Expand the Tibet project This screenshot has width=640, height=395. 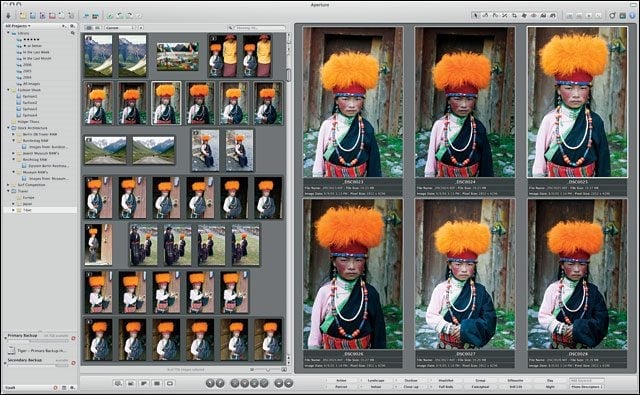tap(13, 210)
